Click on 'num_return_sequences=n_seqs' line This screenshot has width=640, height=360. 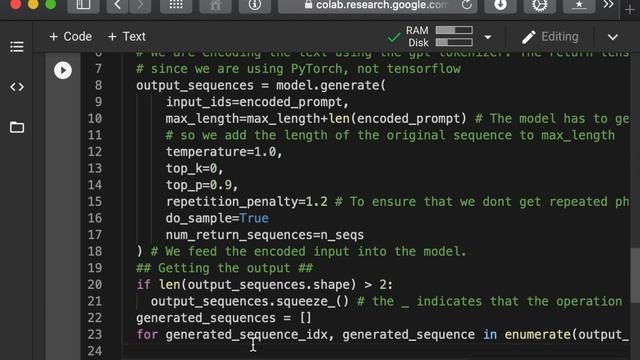tap(264, 235)
